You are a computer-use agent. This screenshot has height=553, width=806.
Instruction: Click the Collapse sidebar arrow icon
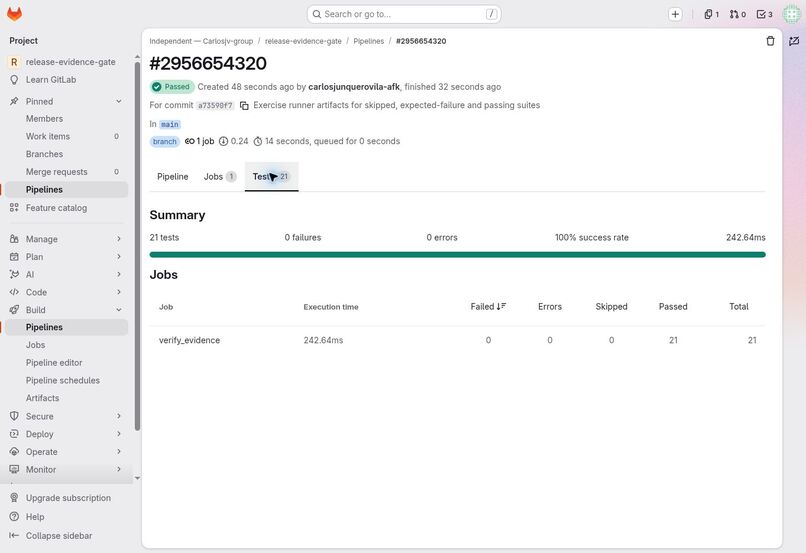coord(14,536)
